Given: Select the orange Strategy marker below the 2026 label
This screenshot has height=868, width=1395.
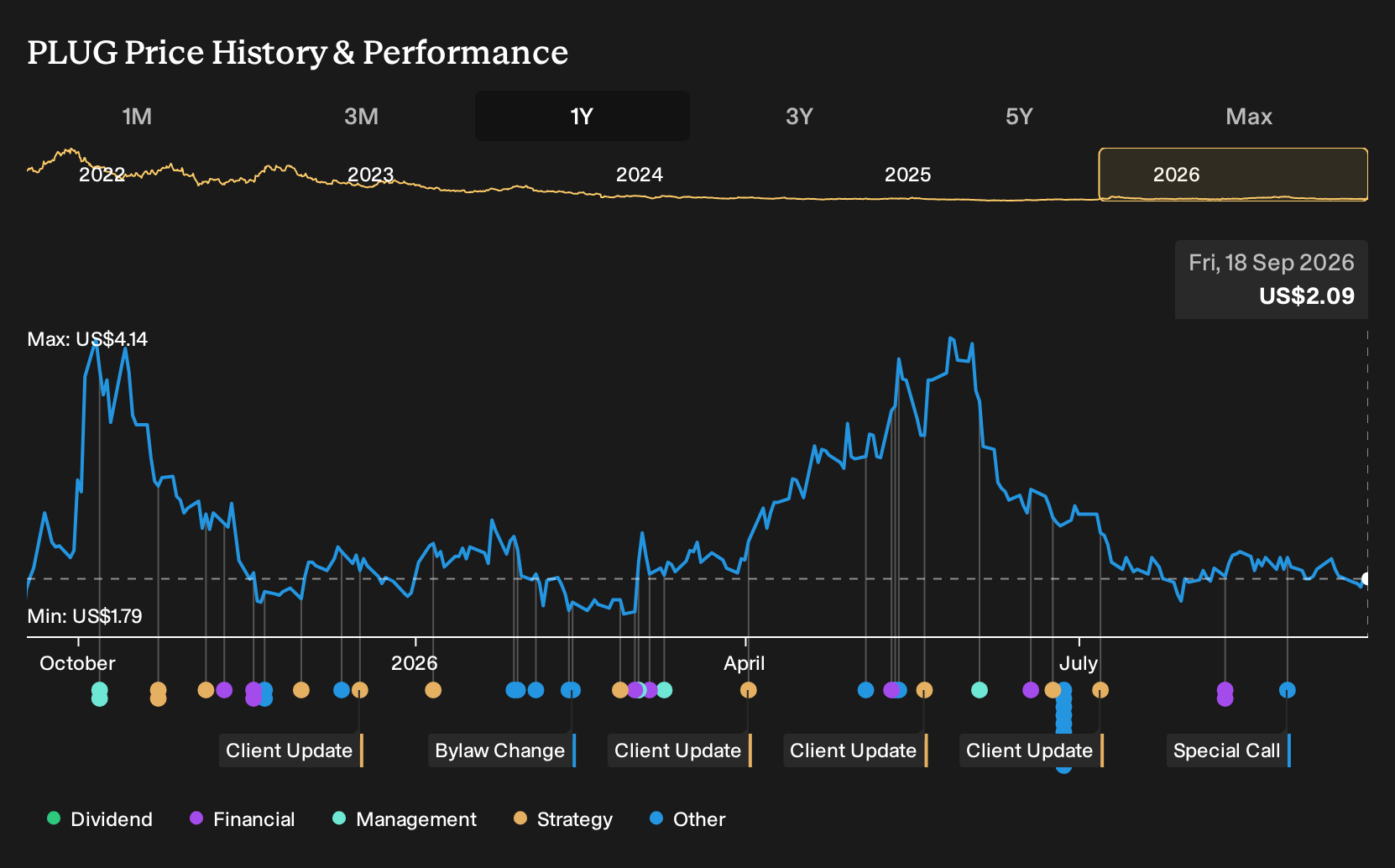Looking at the screenshot, I should pos(433,690).
